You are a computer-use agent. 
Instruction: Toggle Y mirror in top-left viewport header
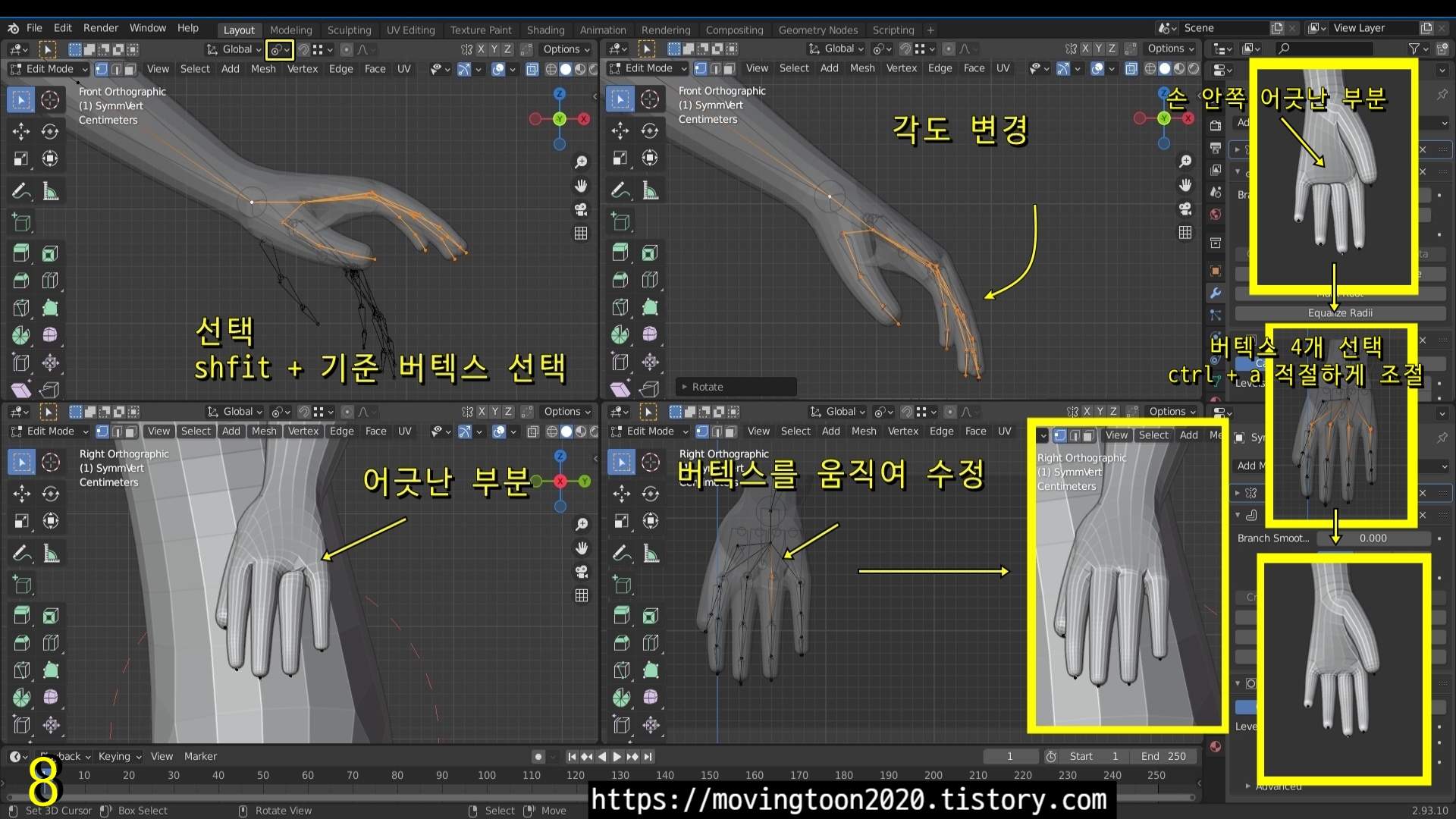[494, 49]
